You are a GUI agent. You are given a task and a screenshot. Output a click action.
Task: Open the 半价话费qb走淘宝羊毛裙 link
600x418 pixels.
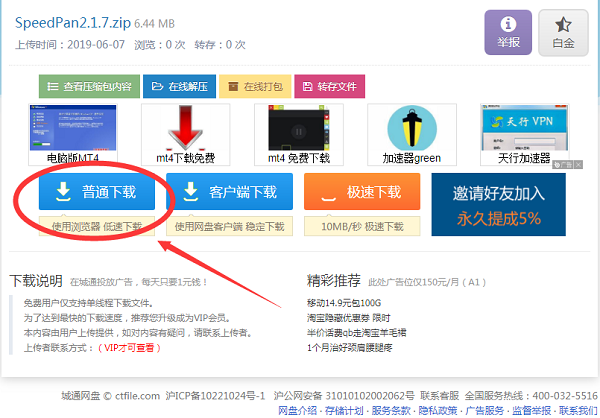357,333
